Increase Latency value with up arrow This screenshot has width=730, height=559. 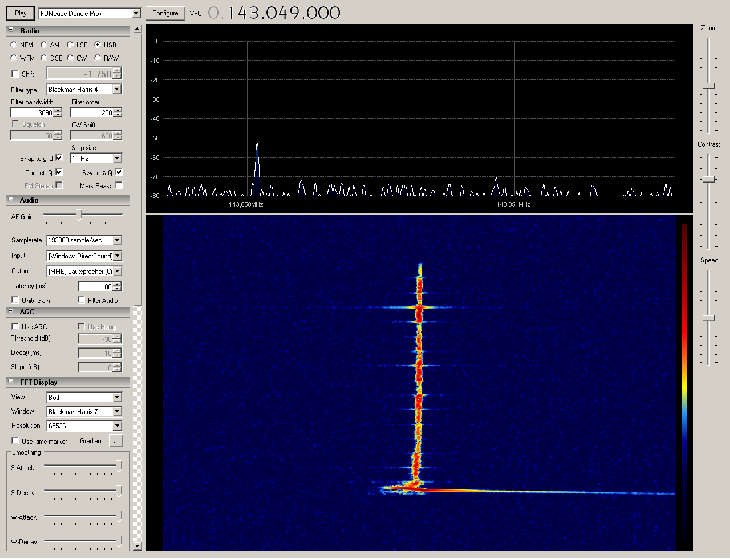[116, 282]
